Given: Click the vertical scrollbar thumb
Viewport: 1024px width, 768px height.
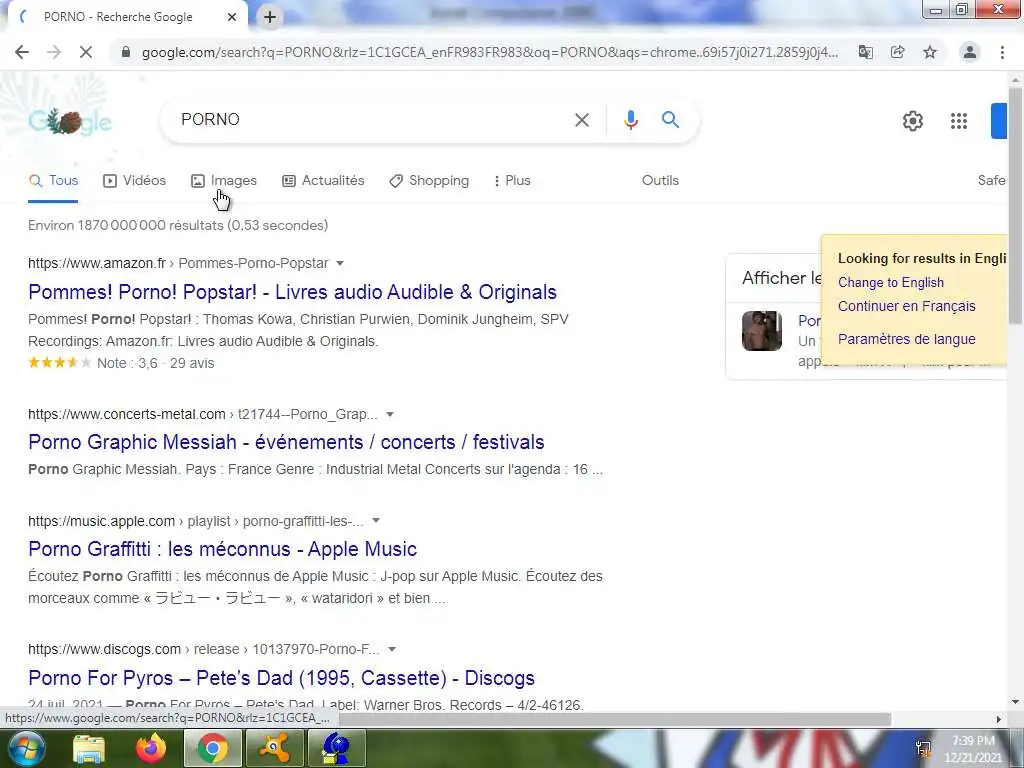Looking at the screenshot, I should tap(1015, 206).
